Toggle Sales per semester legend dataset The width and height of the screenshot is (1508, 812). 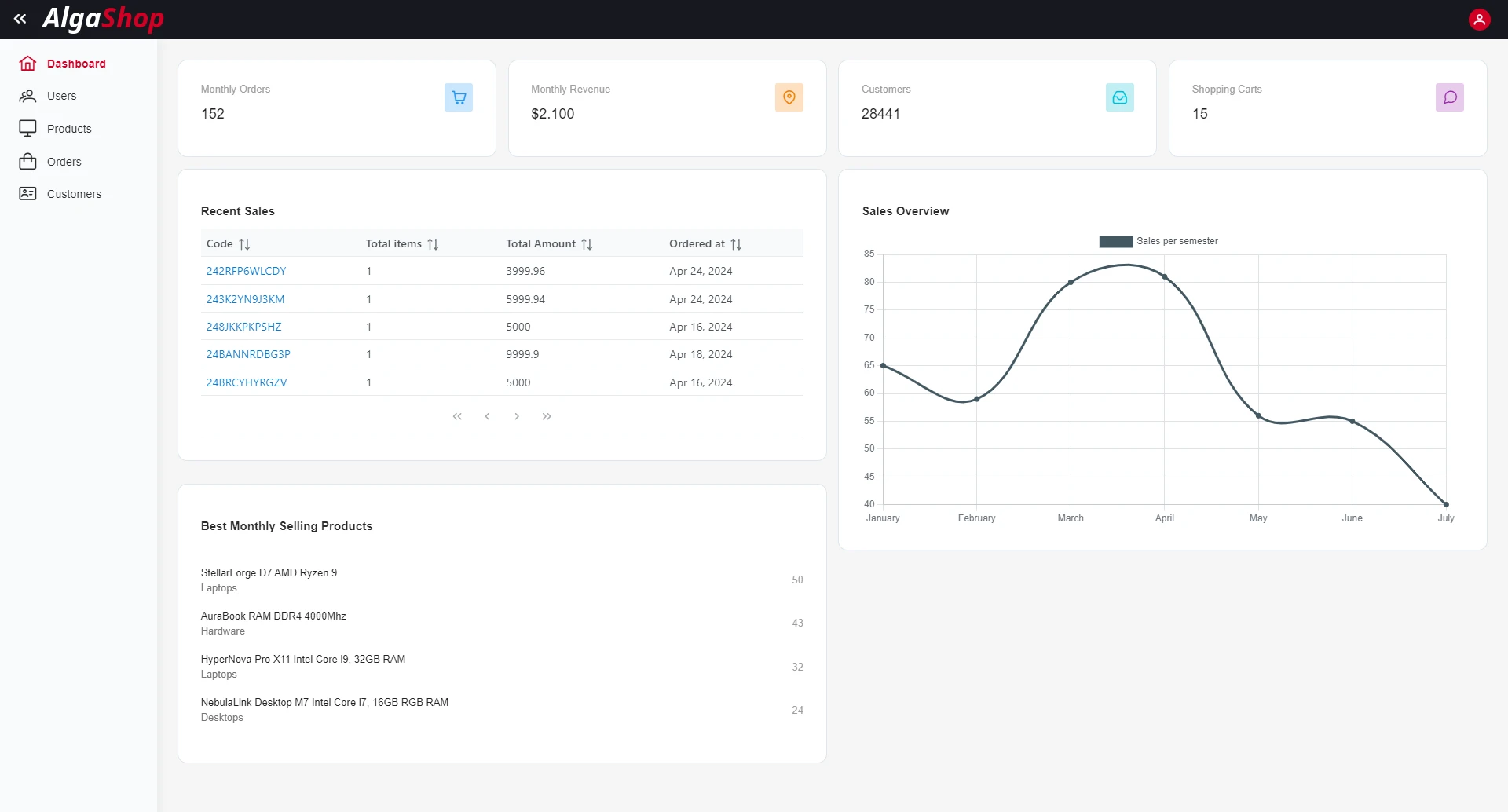point(1158,241)
